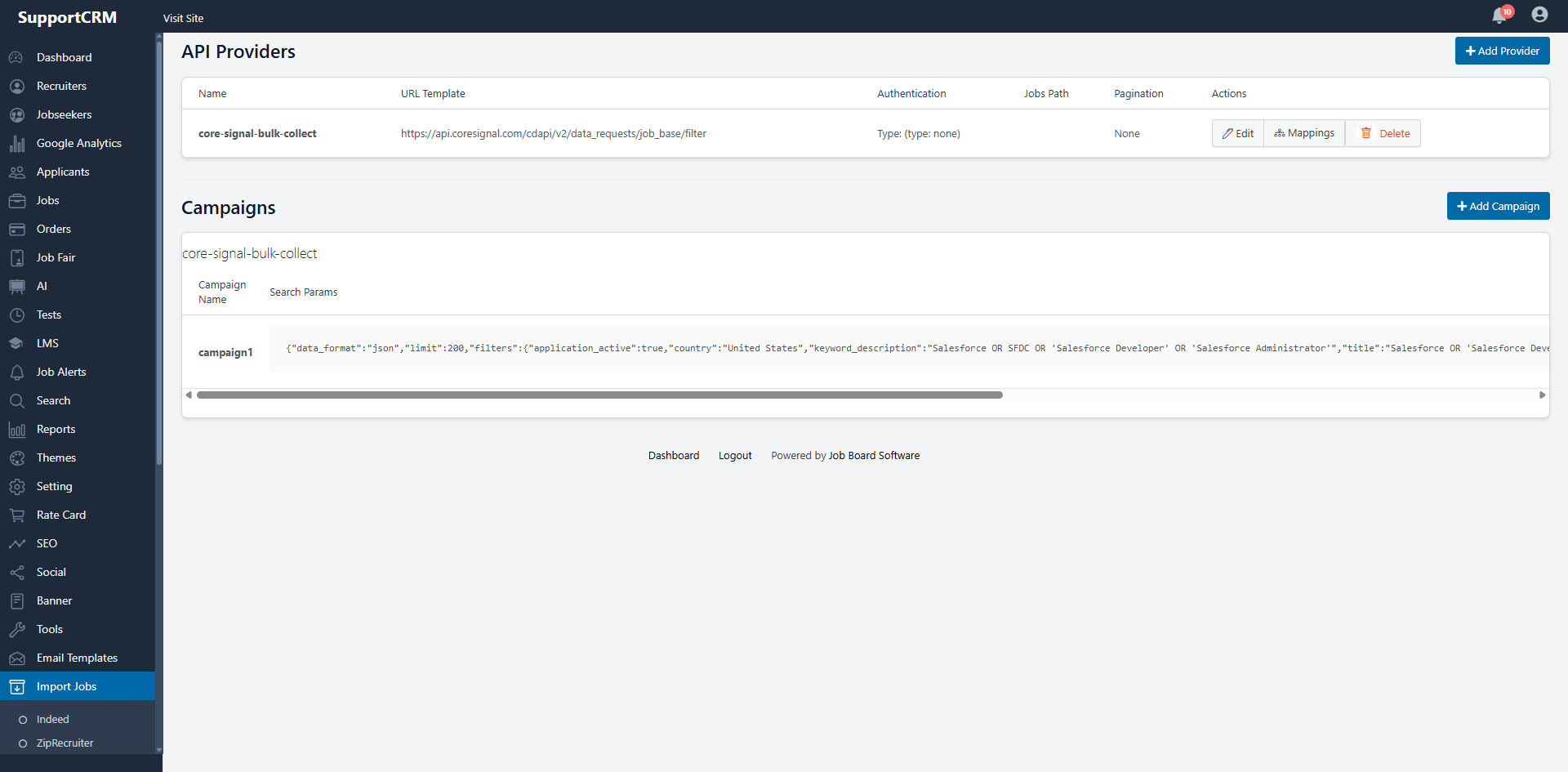Select Import Jobs in the sidebar
This screenshot has width=1568, height=772.
tap(67, 686)
